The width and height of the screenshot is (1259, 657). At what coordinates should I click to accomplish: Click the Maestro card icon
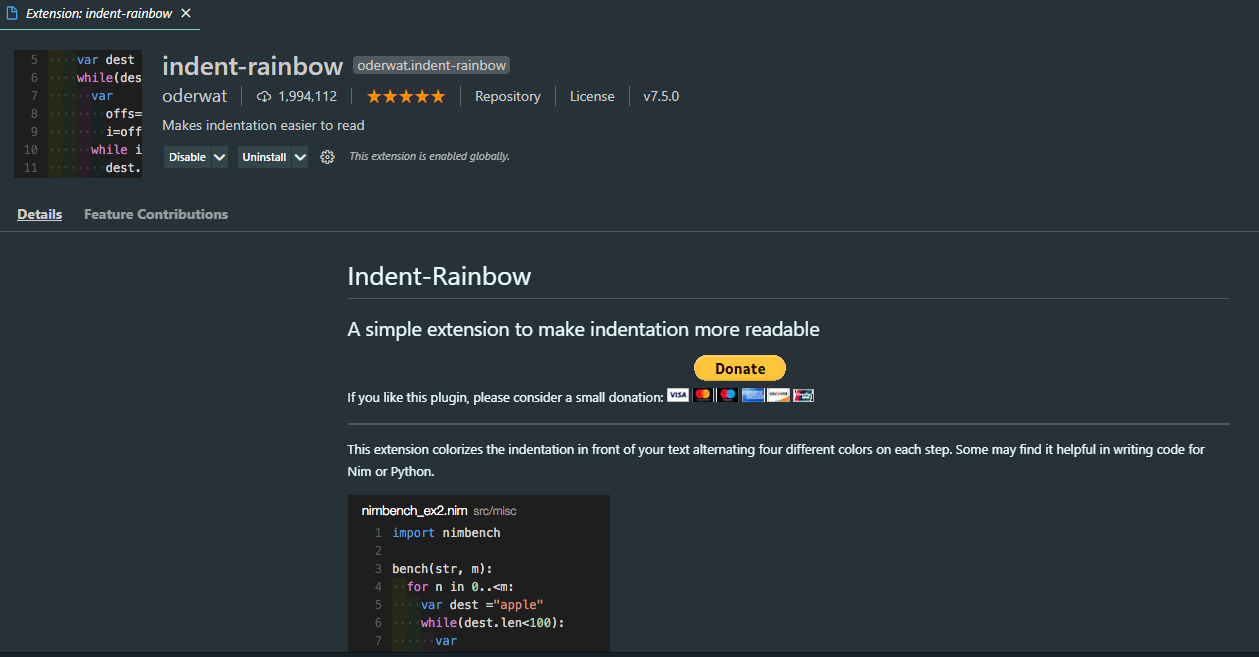728,395
